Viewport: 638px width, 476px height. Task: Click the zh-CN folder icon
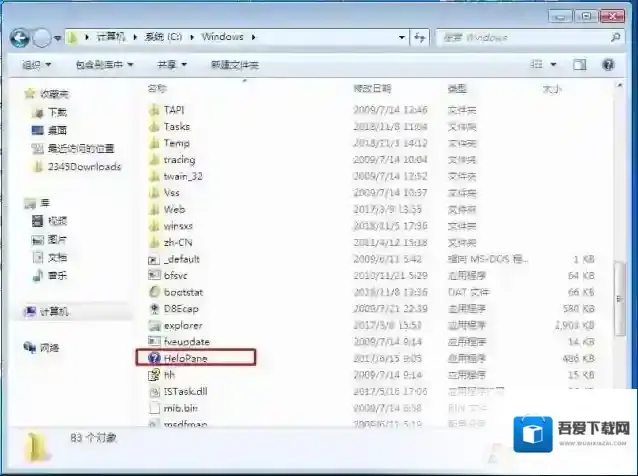154,242
